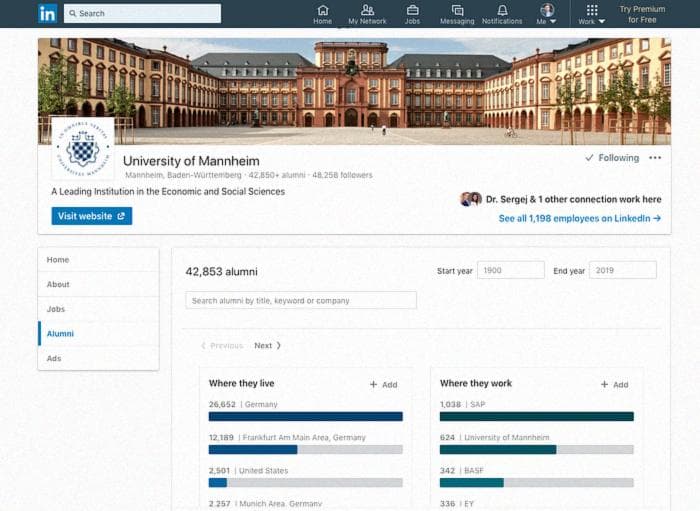Select the University of Mannheim employer bar
Viewport: 700px width, 511px height.
537,449
